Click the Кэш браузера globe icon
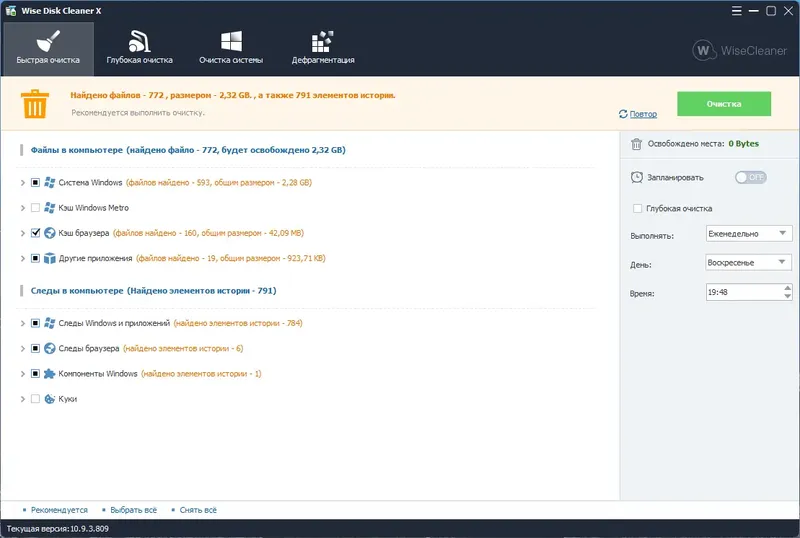Screen dimensions: 800x538 pos(49,233)
